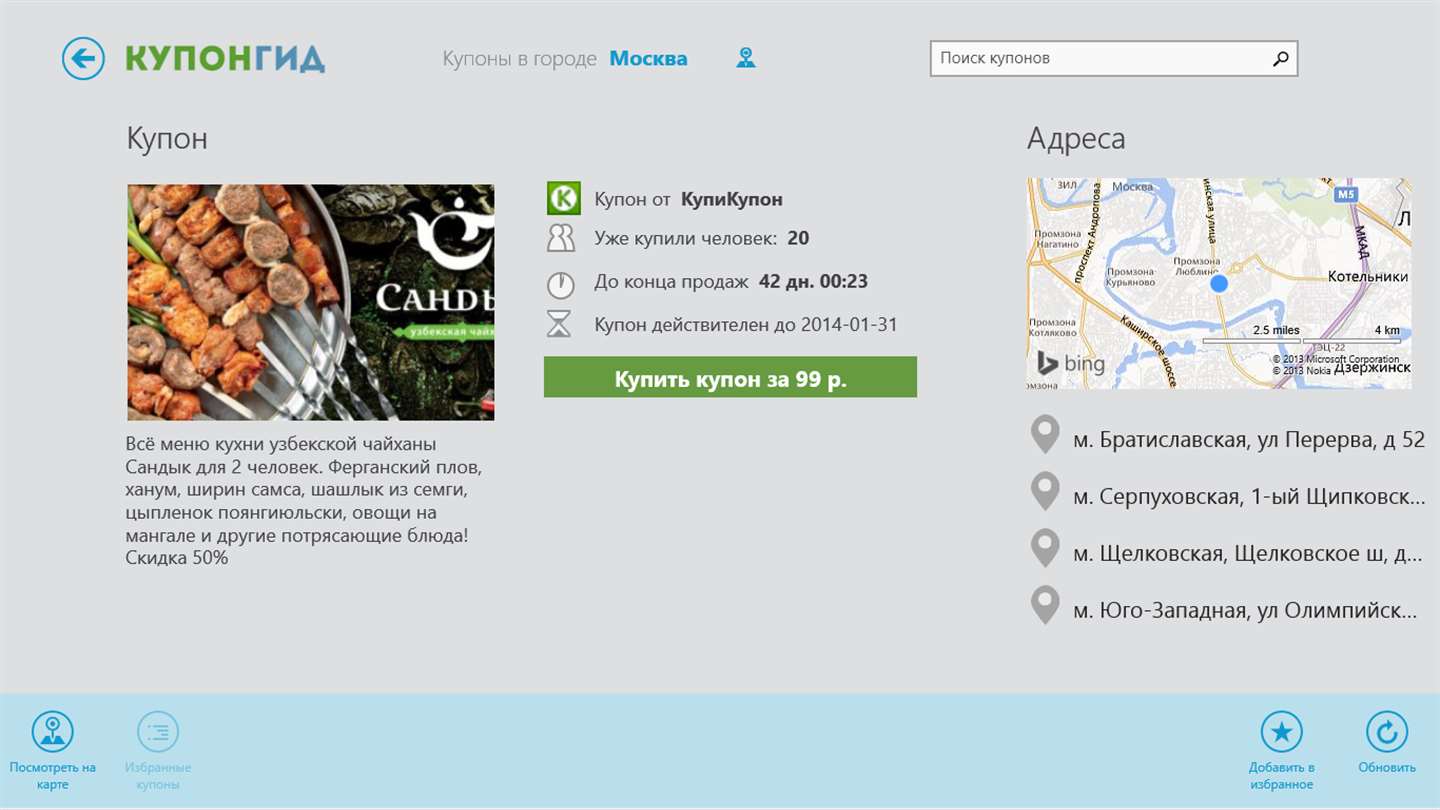Select address м. Братиславская, ул Перерва, д 52
Viewport: 1440px width, 810px height.
click(1249, 439)
